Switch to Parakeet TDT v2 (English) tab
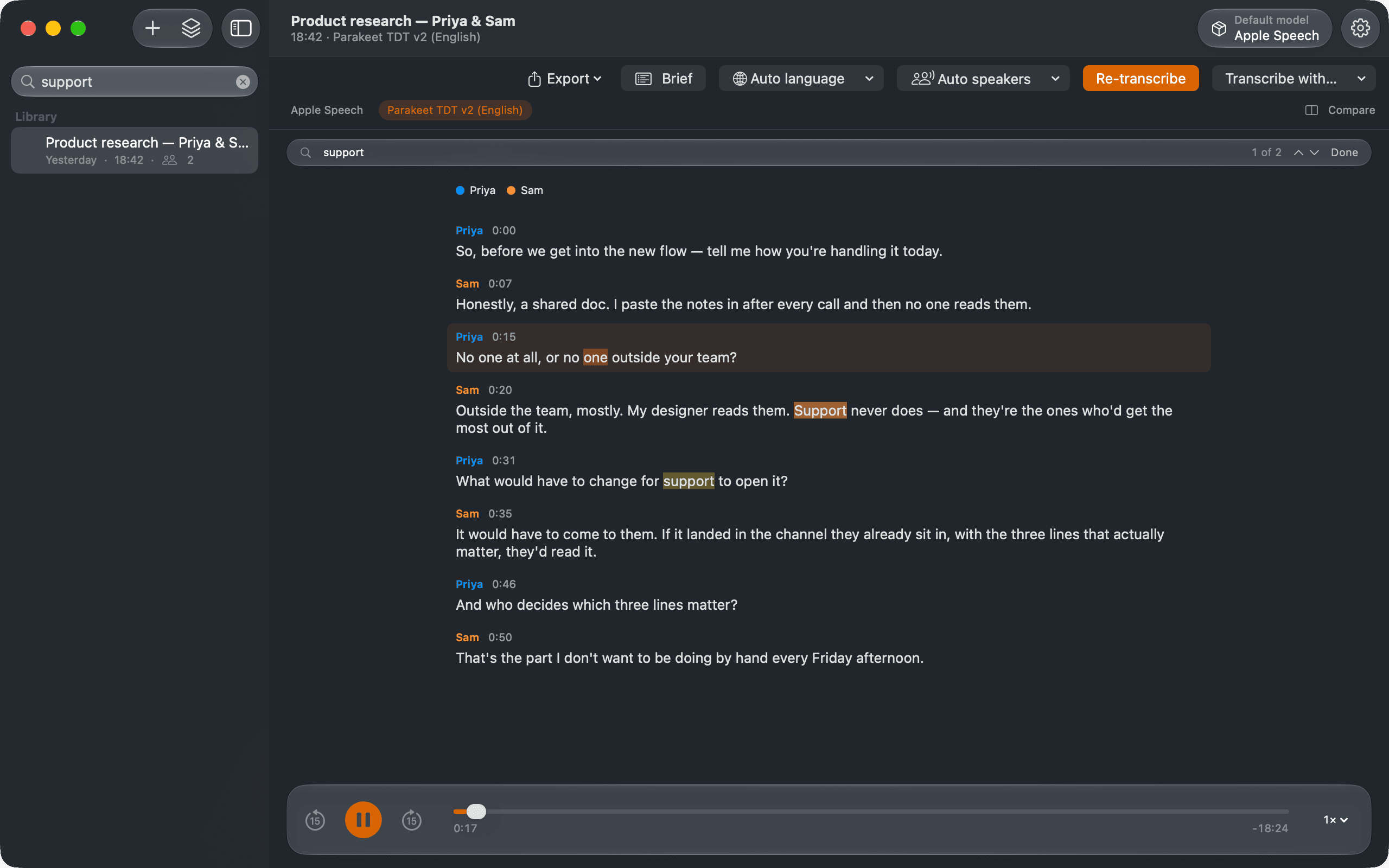The image size is (1389, 868). click(455, 110)
